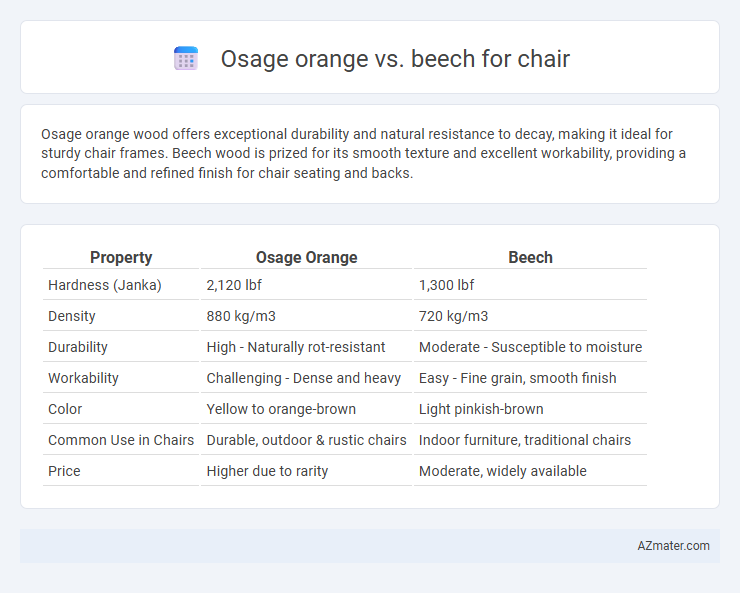Image resolution: width=740 pixels, height=593 pixels.
Task: Click the 'Price' row label
Action: 64,471
